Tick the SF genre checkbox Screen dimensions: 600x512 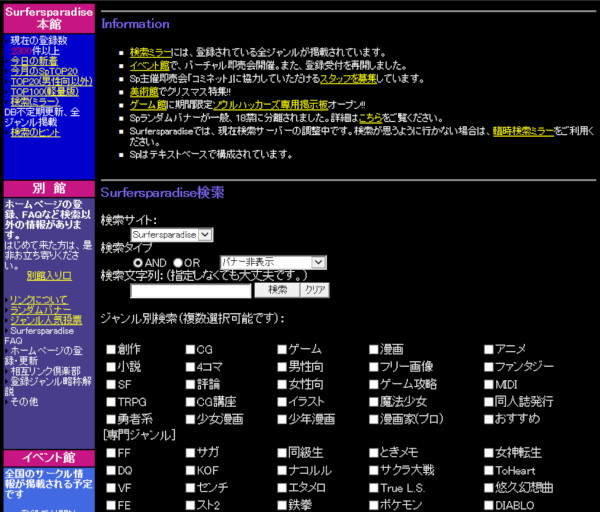[111, 384]
